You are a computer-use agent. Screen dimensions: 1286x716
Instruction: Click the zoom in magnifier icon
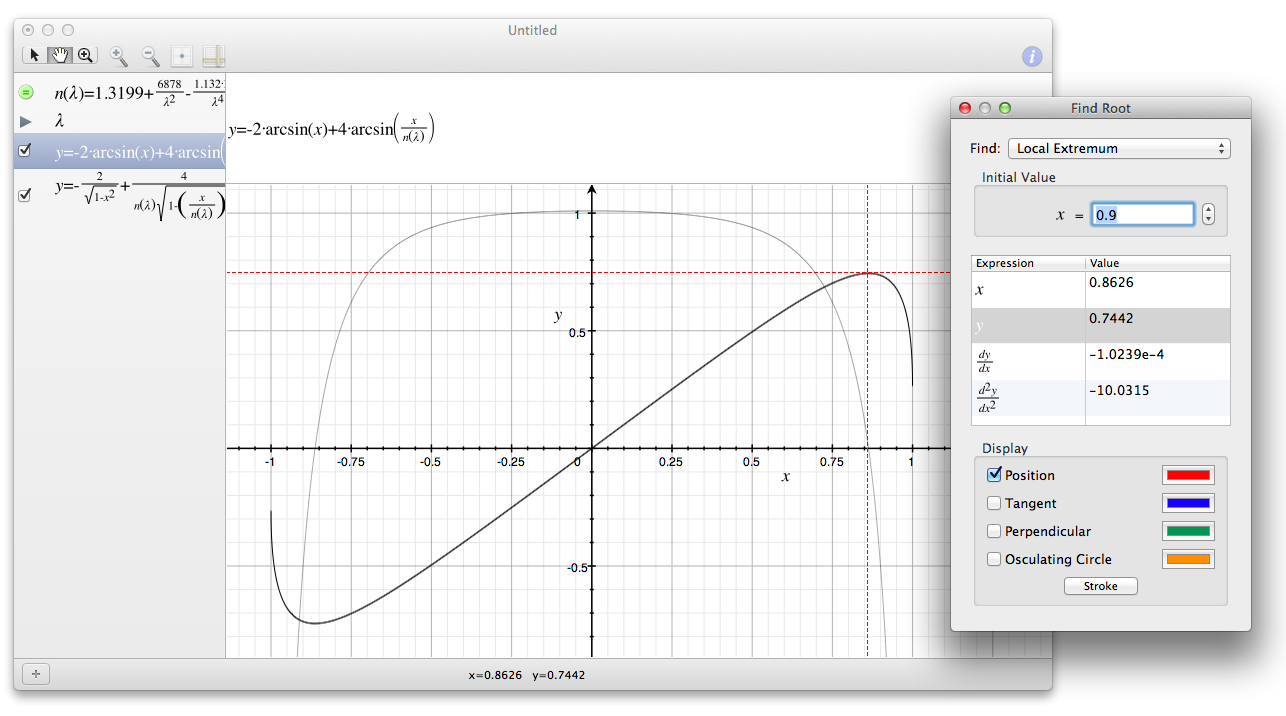point(119,56)
